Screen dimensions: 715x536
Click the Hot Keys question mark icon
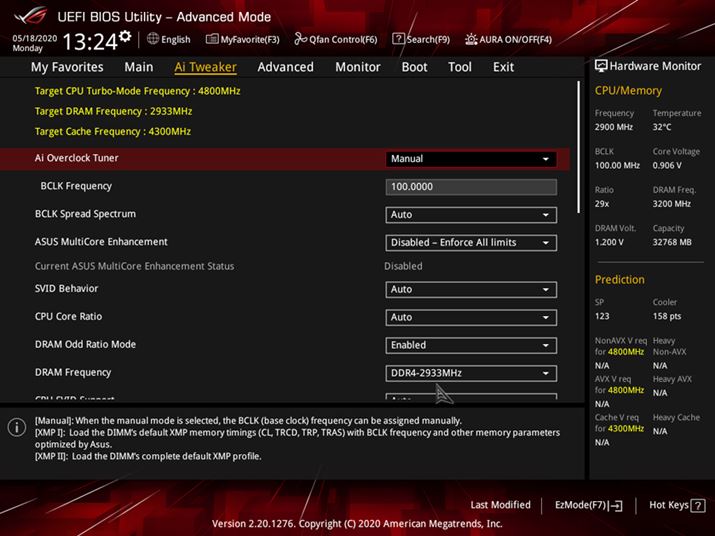pyautogui.click(x=698, y=505)
